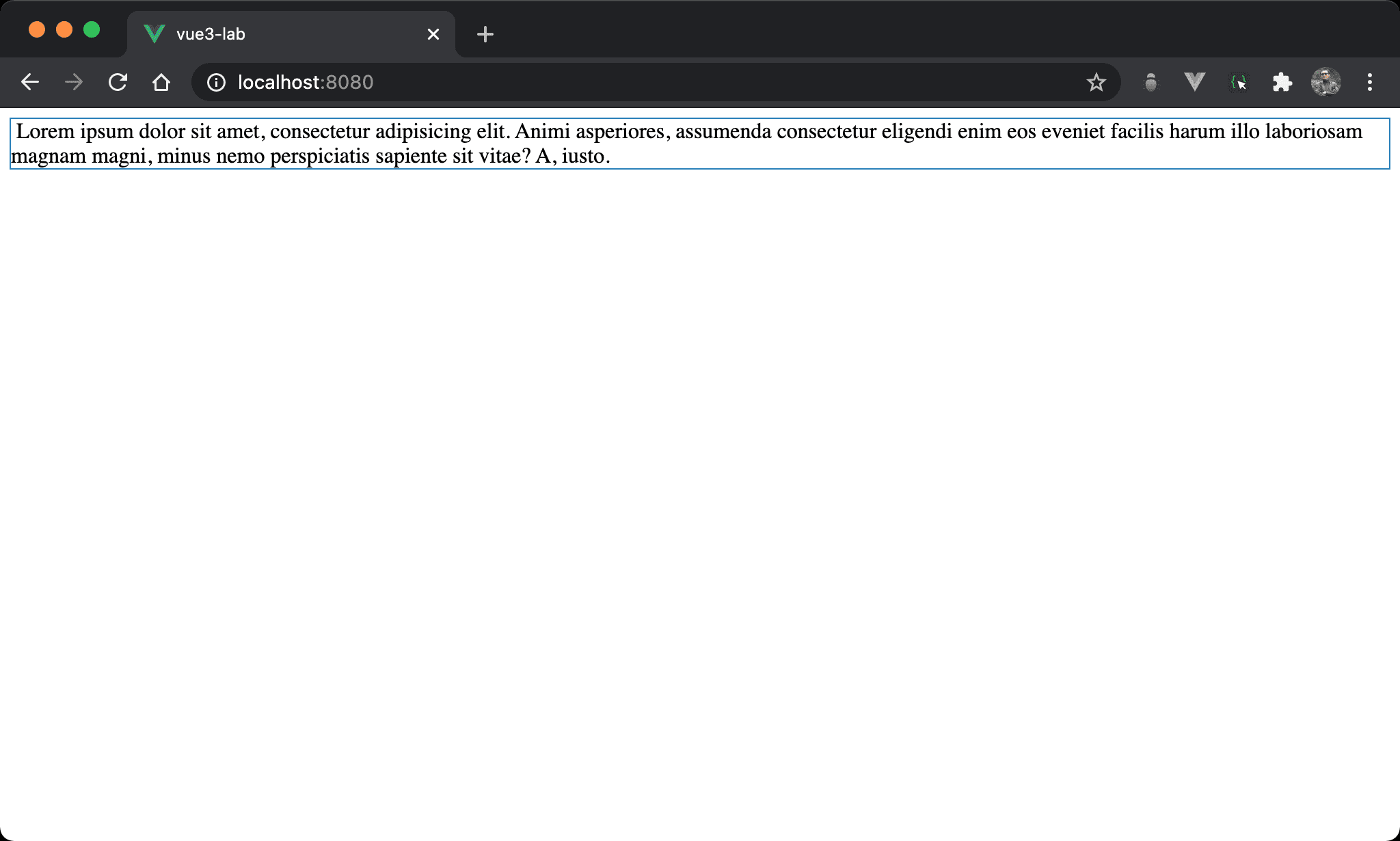Reload the localhost page
Screen dimensions: 1400x841
[x=118, y=82]
